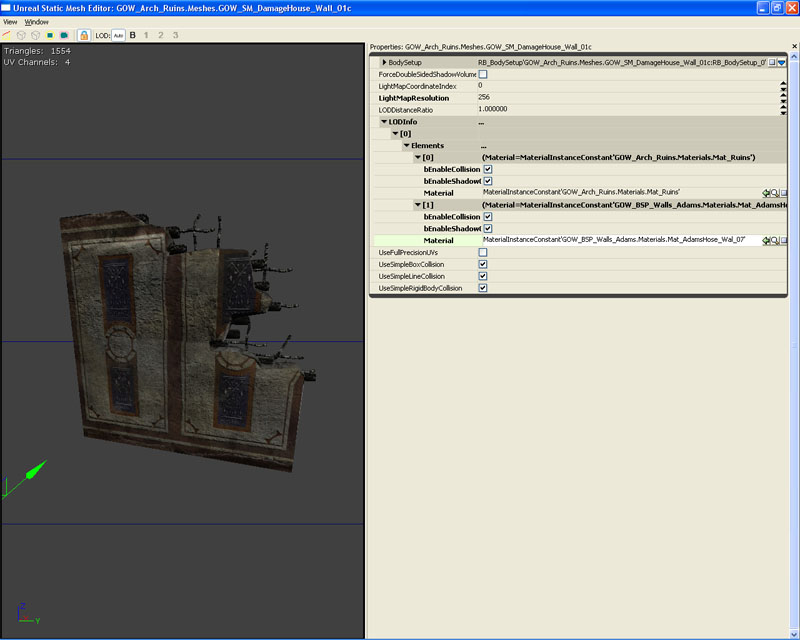The height and width of the screenshot is (640, 800).
Task: Click scrollbar down arrow in Properties panel
Action: coord(794,633)
